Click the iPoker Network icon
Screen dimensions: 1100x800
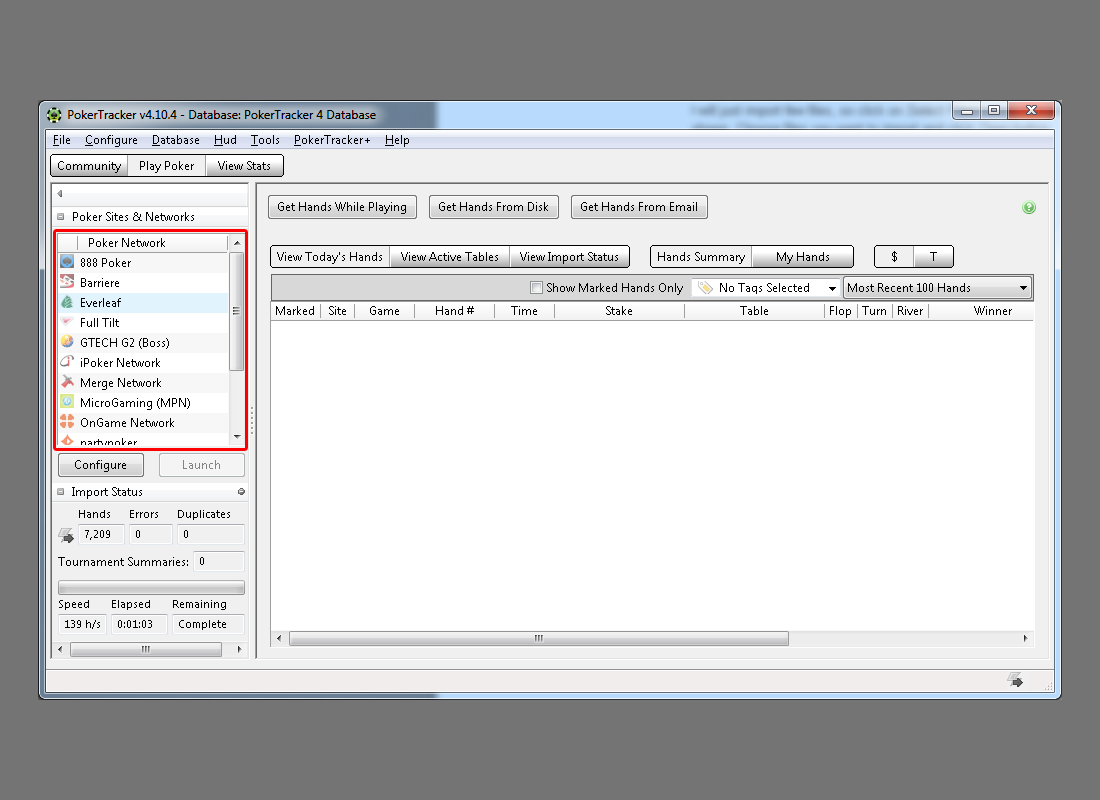pyautogui.click(x=67, y=362)
